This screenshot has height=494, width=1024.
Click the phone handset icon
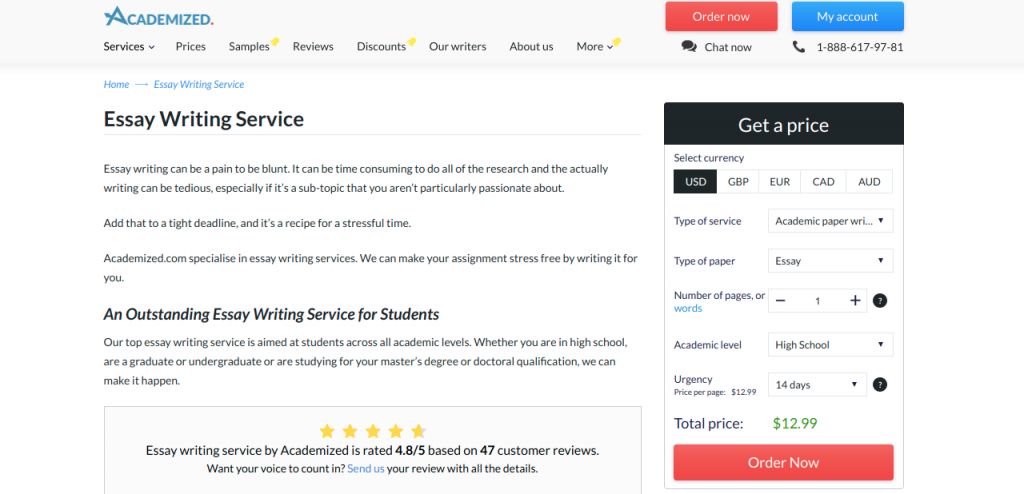click(799, 47)
